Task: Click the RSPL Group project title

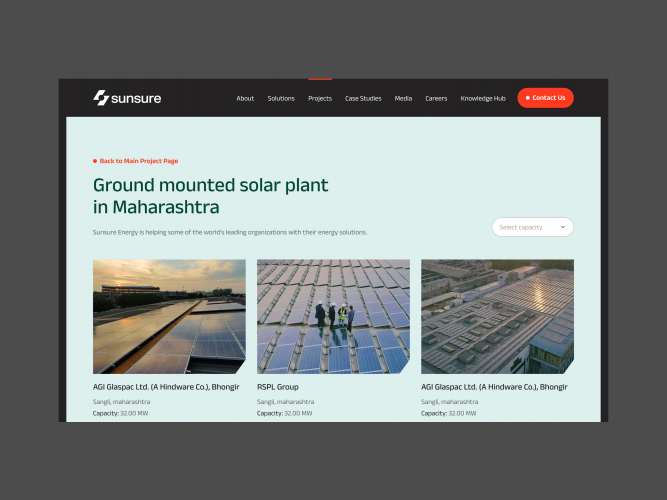Action: (x=278, y=387)
